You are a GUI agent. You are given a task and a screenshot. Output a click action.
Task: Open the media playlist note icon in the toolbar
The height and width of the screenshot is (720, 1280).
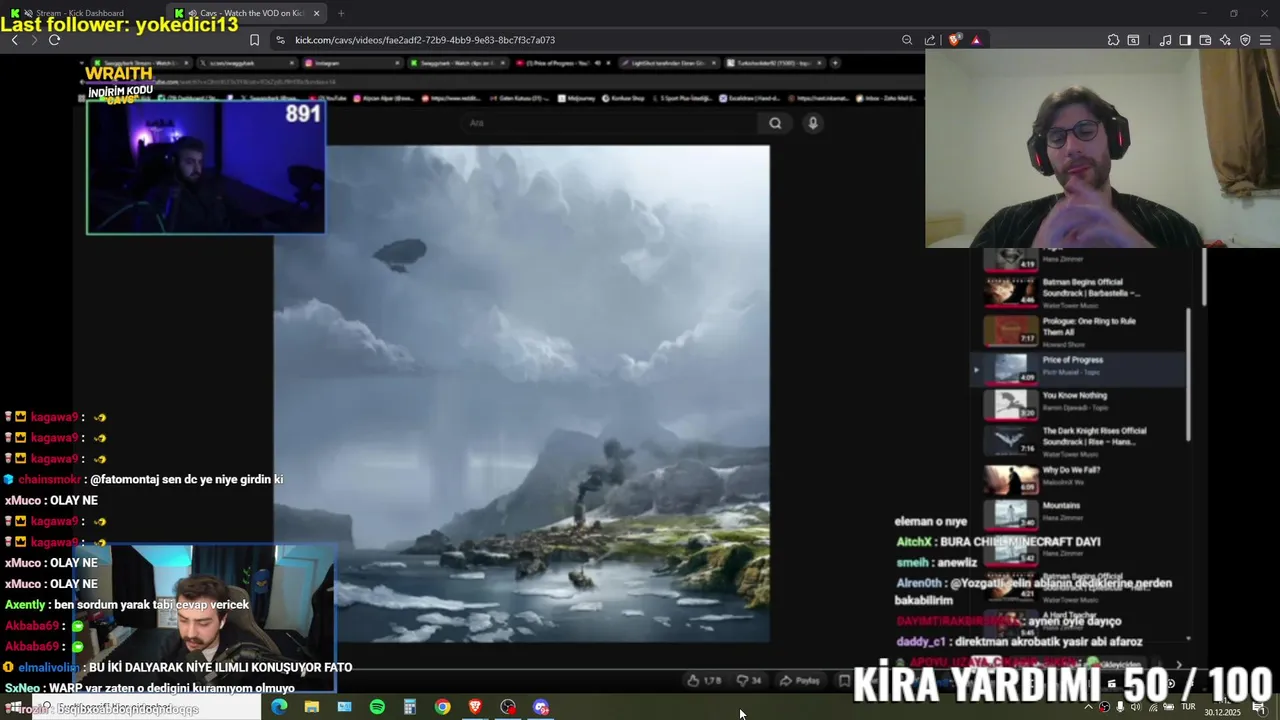tap(1165, 40)
